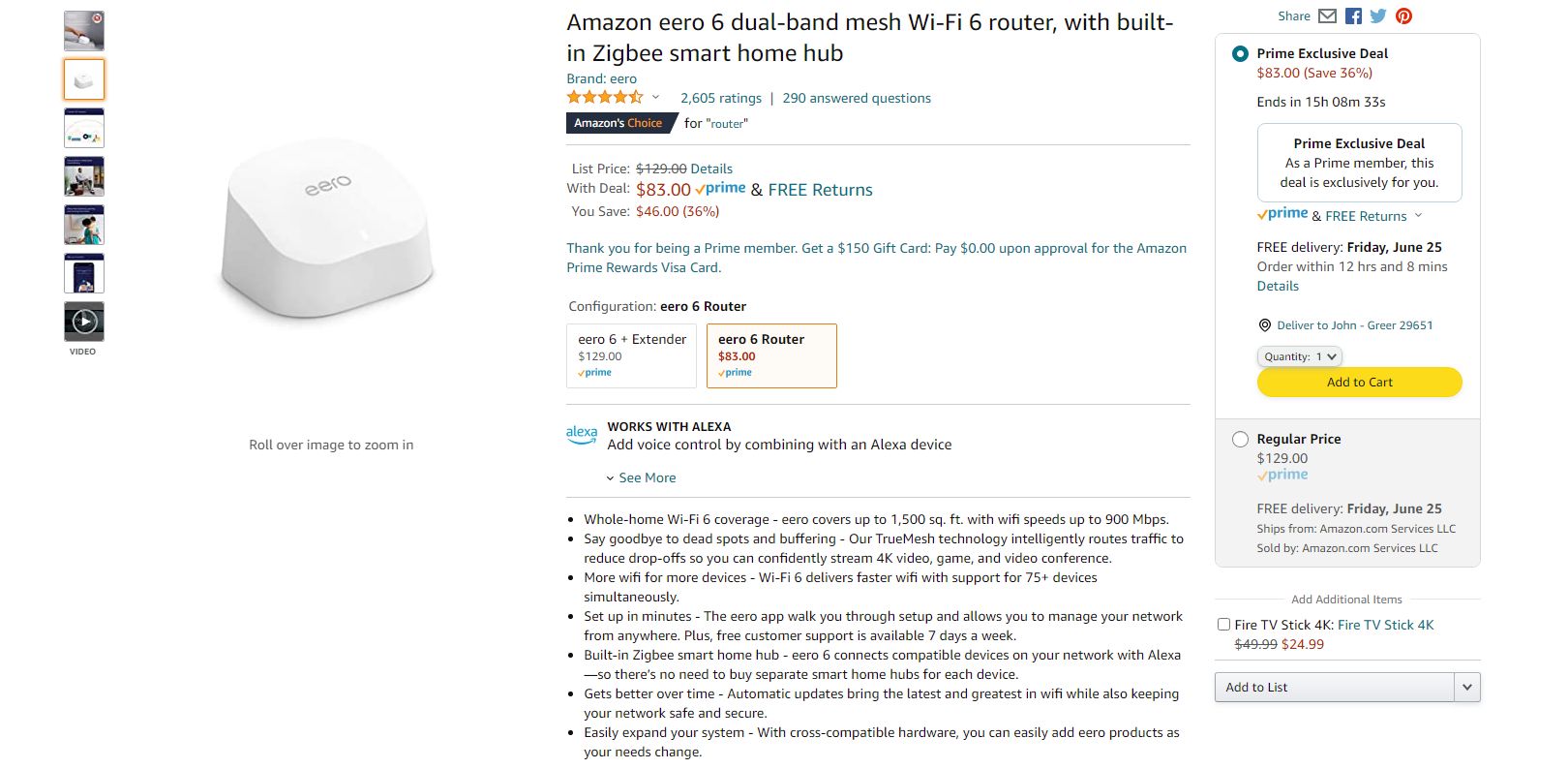Image resolution: width=1568 pixels, height=769 pixels.
Task: Open the 290 answered questions link
Action: pyautogui.click(x=857, y=98)
